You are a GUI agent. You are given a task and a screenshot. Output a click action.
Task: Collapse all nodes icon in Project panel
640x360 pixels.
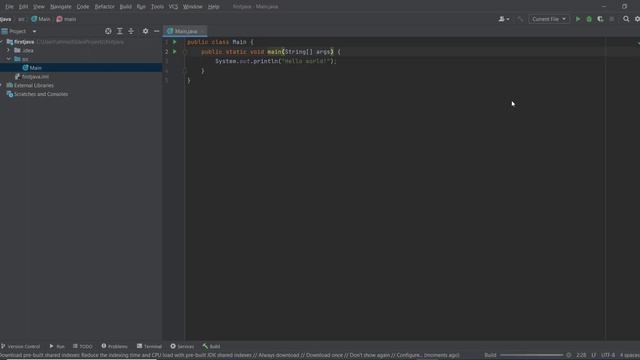pyautogui.click(x=131, y=31)
